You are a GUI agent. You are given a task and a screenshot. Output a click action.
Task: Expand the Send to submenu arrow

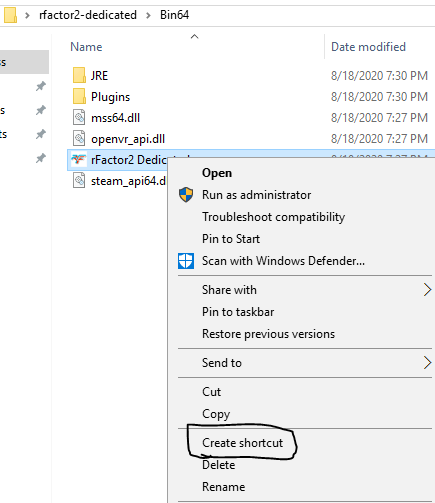(x=427, y=363)
